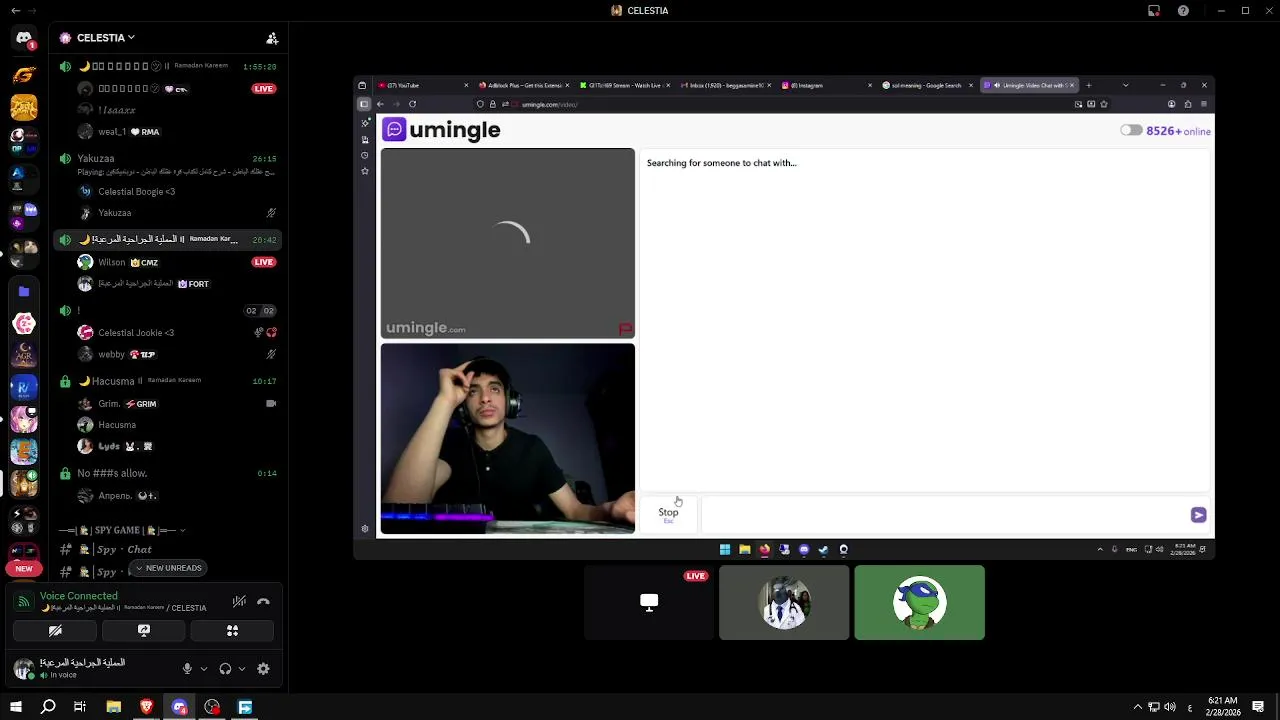Open new browser tab plus button
The width and height of the screenshot is (1280, 720).
(x=1089, y=85)
